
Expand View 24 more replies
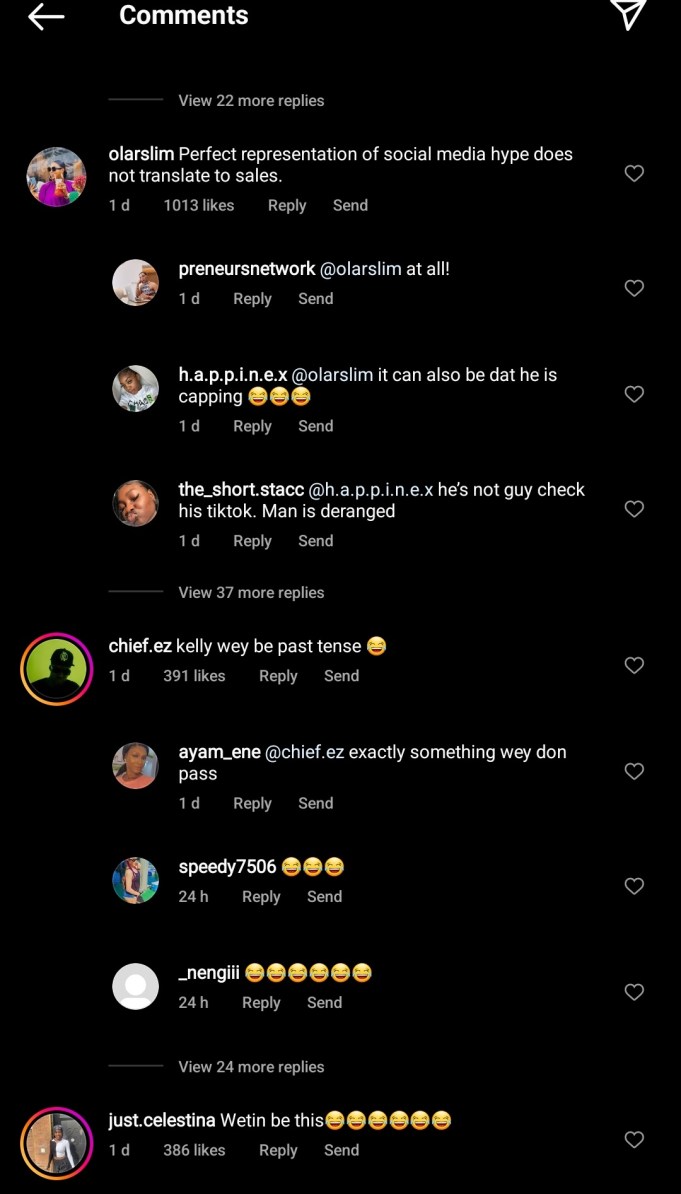pyautogui.click(x=251, y=1066)
